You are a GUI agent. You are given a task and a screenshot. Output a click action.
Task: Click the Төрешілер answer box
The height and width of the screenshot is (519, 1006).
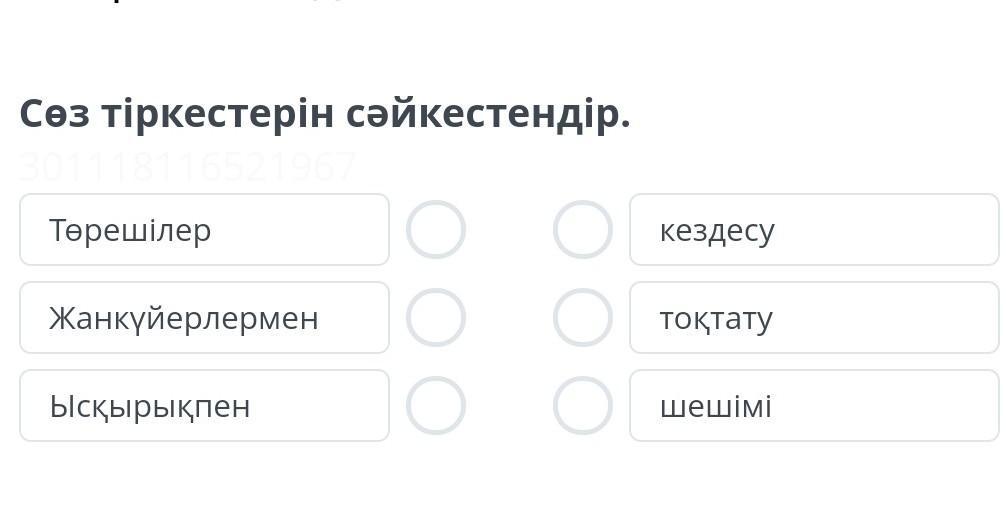coord(204,230)
